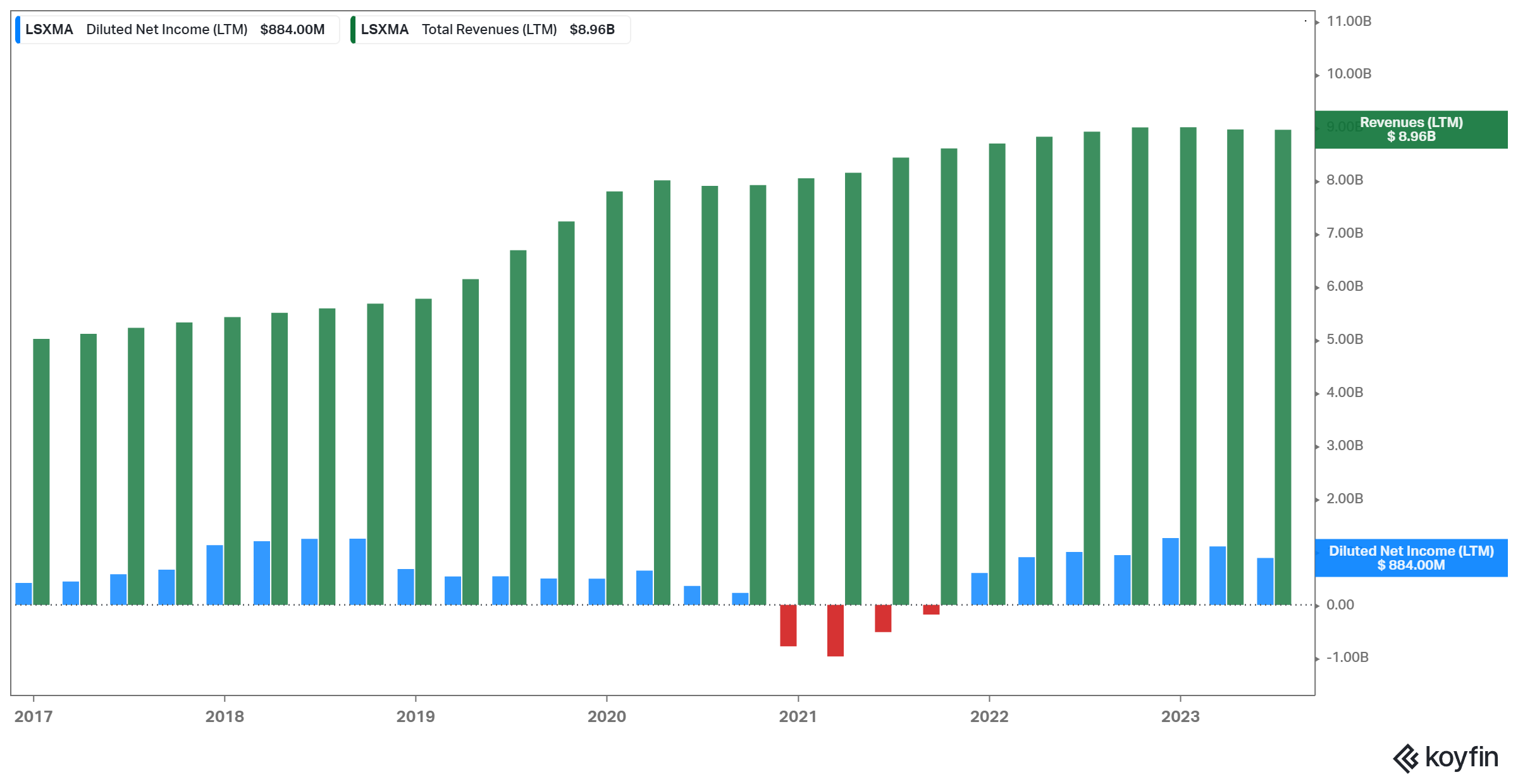Click the blue Diluted Net Income $884.00M axis tag
Image resolution: width=1518 pixels, height=784 pixels.
click(x=1410, y=558)
